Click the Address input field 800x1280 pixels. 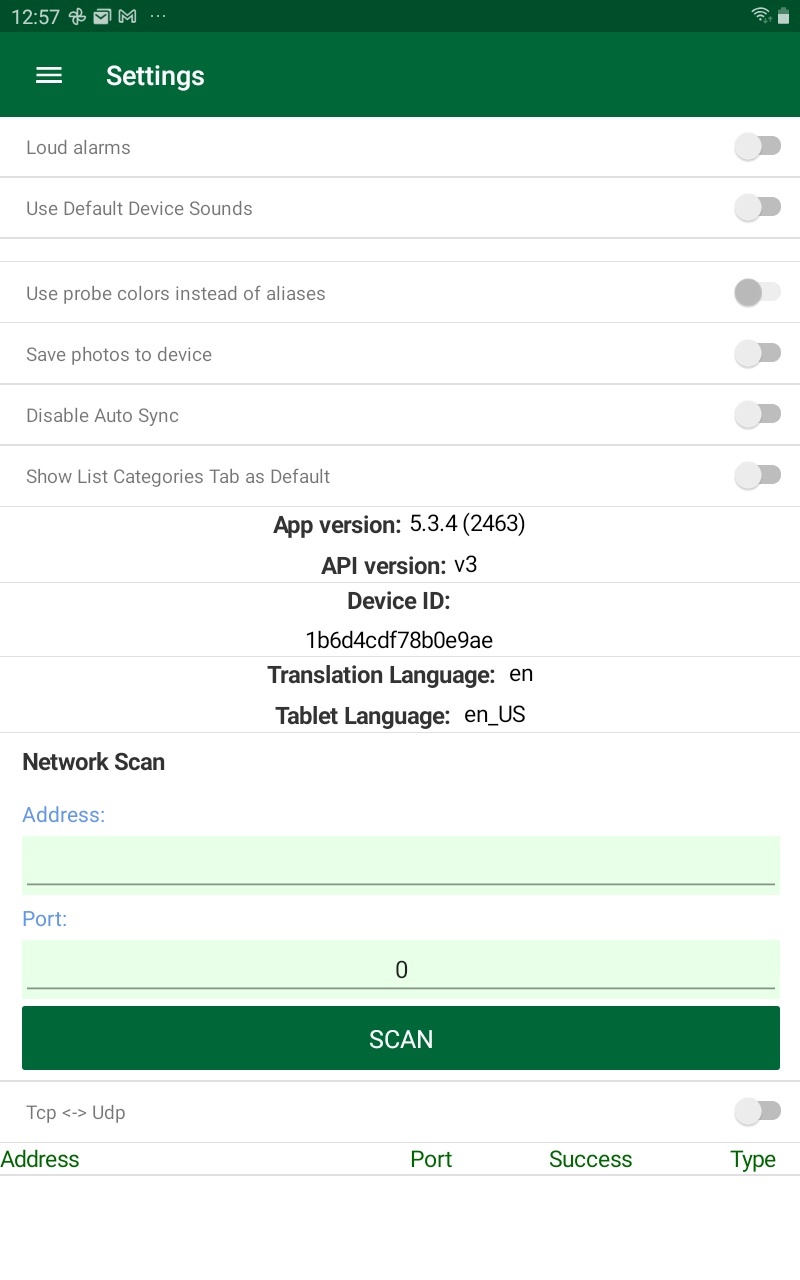400,863
